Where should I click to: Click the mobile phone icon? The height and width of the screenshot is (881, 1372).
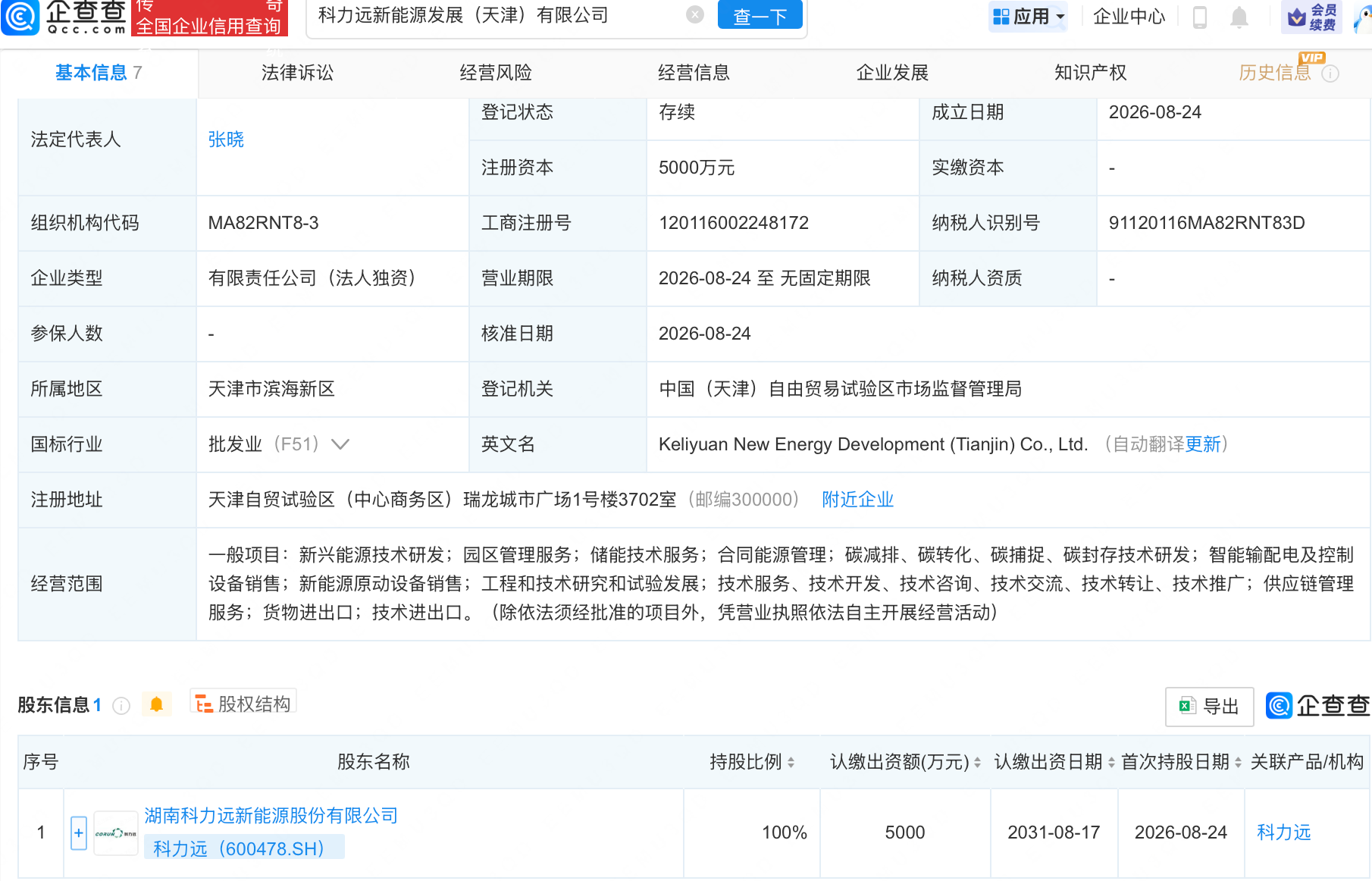coord(1199,16)
